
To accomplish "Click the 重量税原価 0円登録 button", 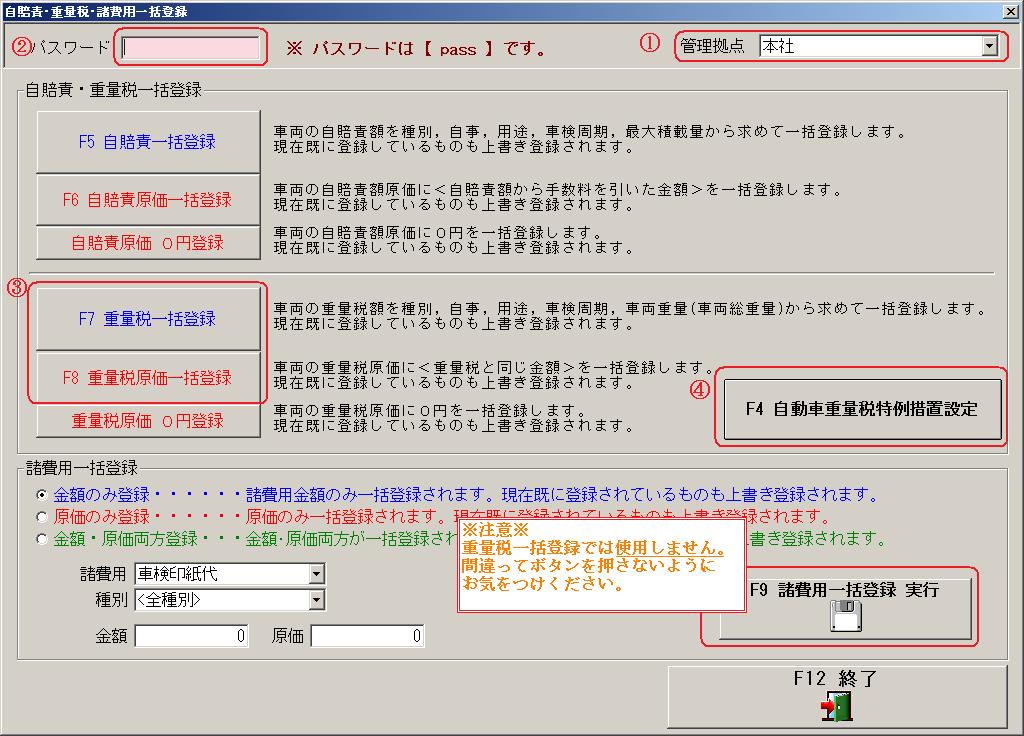I will coord(147,421).
